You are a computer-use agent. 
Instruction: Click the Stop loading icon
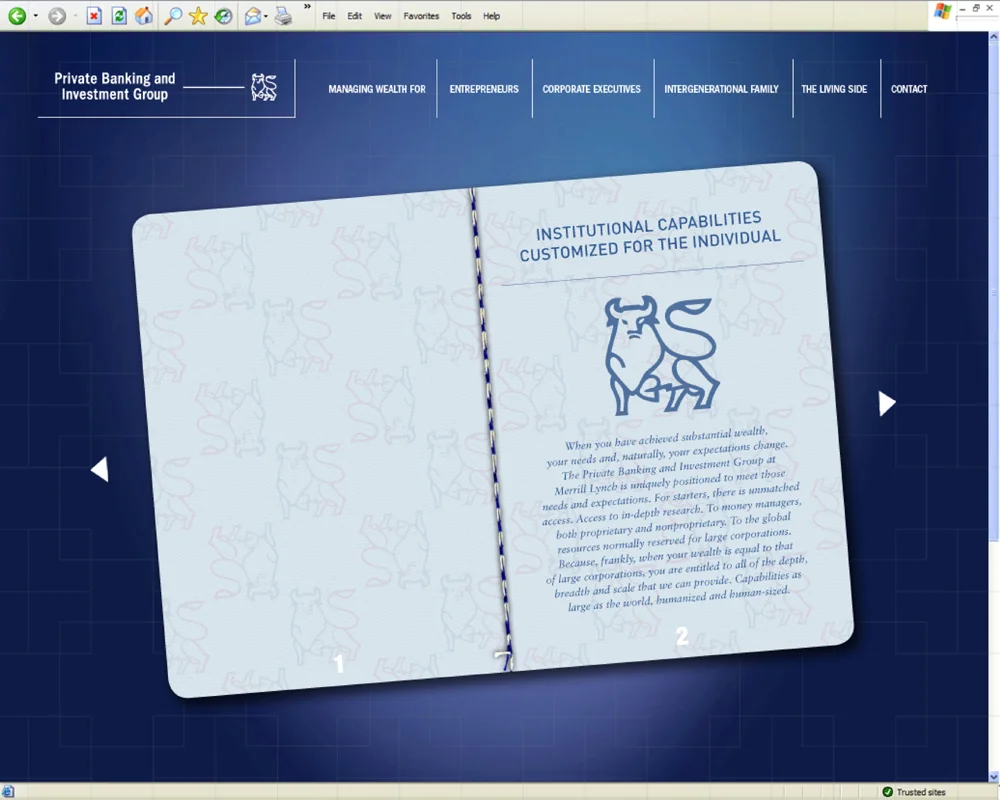pos(94,16)
